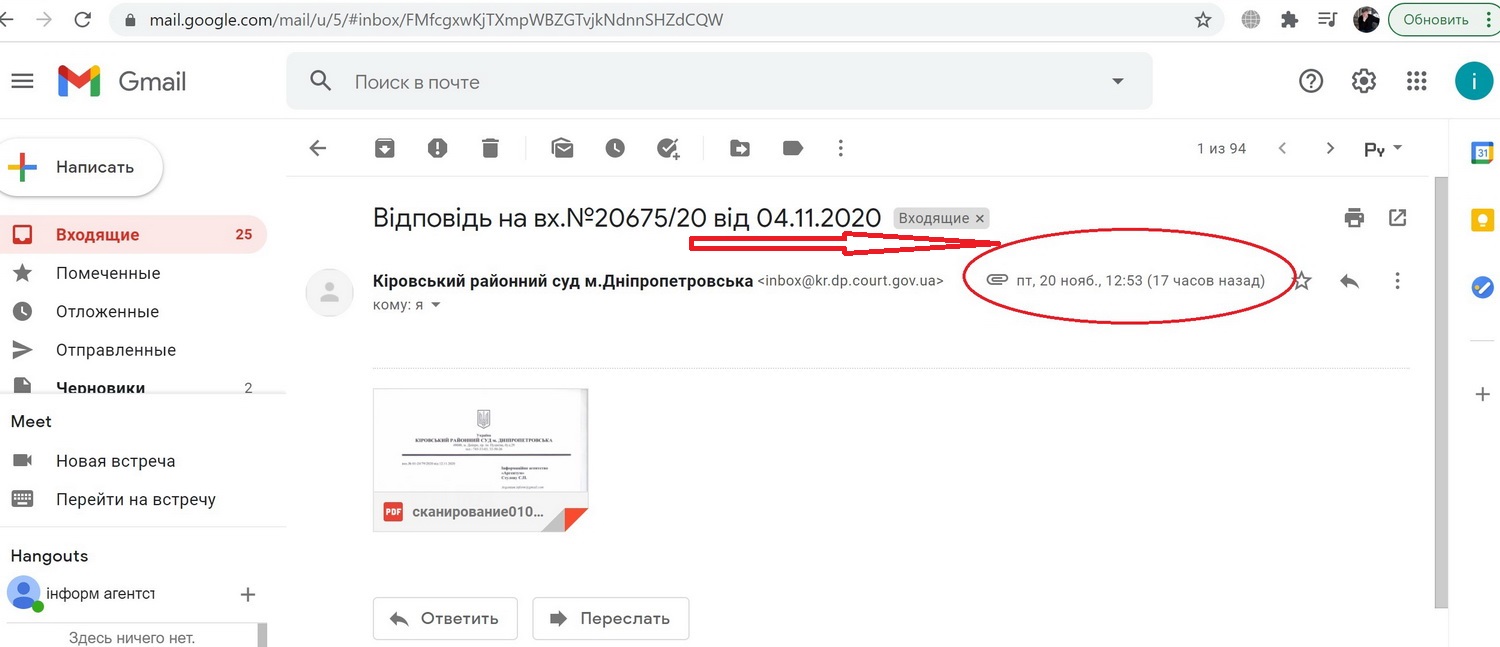The width and height of the screenshot is (1500, 647).
Task: Move email to folder icon
Action: pos(740,148)
